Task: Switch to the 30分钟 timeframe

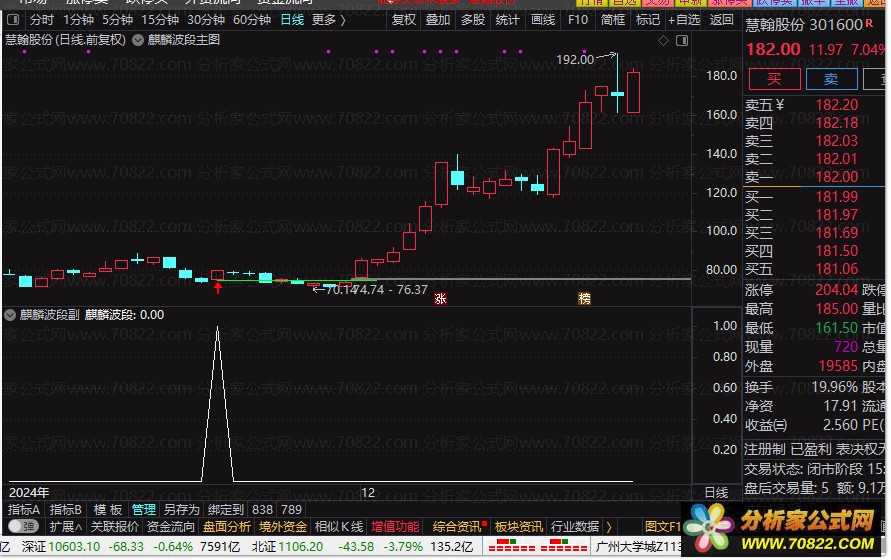Action: click(206, 20)
